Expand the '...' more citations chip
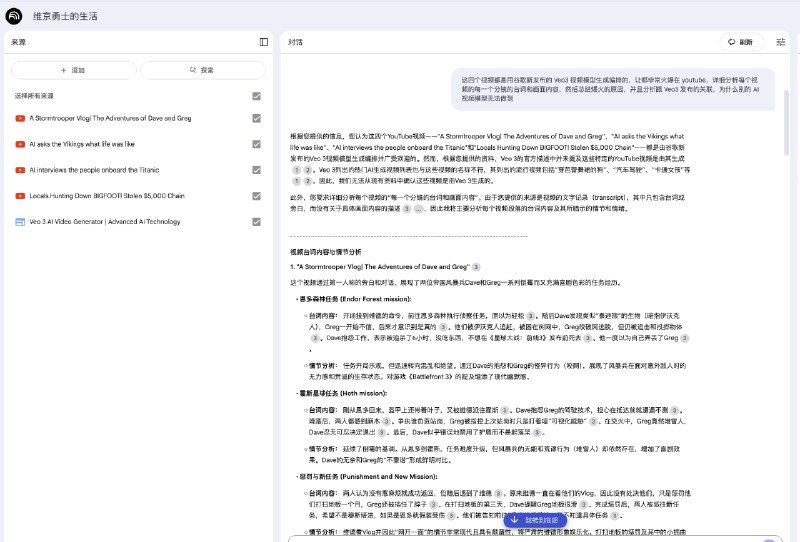The width and height of the screenshot is (800, 542). (418, 209)
